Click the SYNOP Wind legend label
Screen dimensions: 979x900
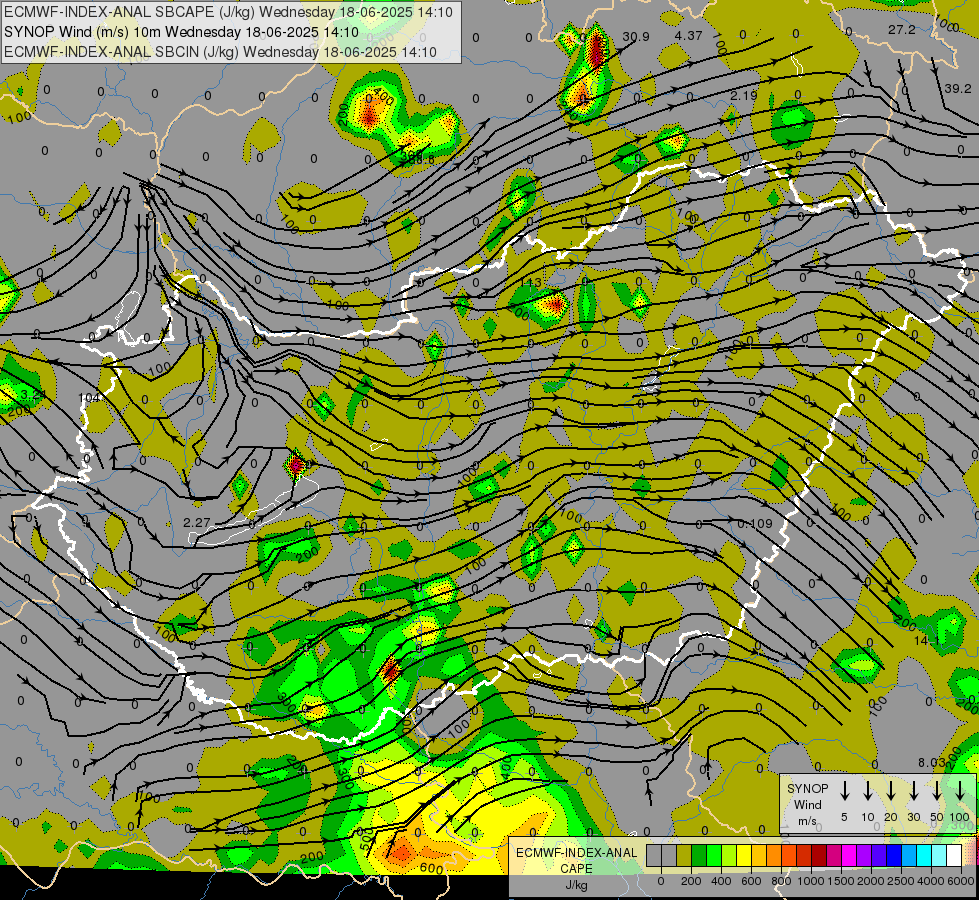coord(807,797)
